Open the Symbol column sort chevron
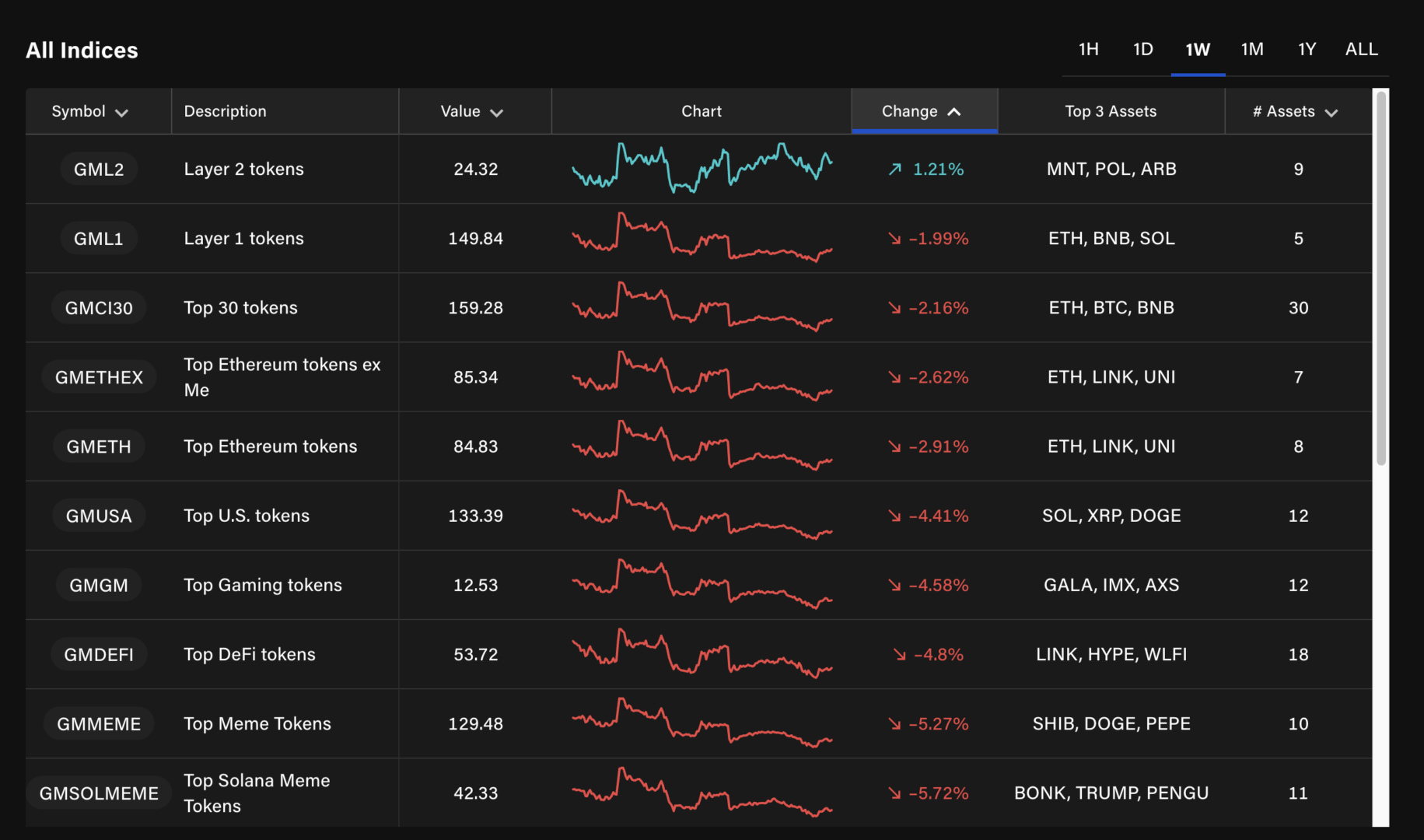The image size is (1424, 840). [122, 111]
